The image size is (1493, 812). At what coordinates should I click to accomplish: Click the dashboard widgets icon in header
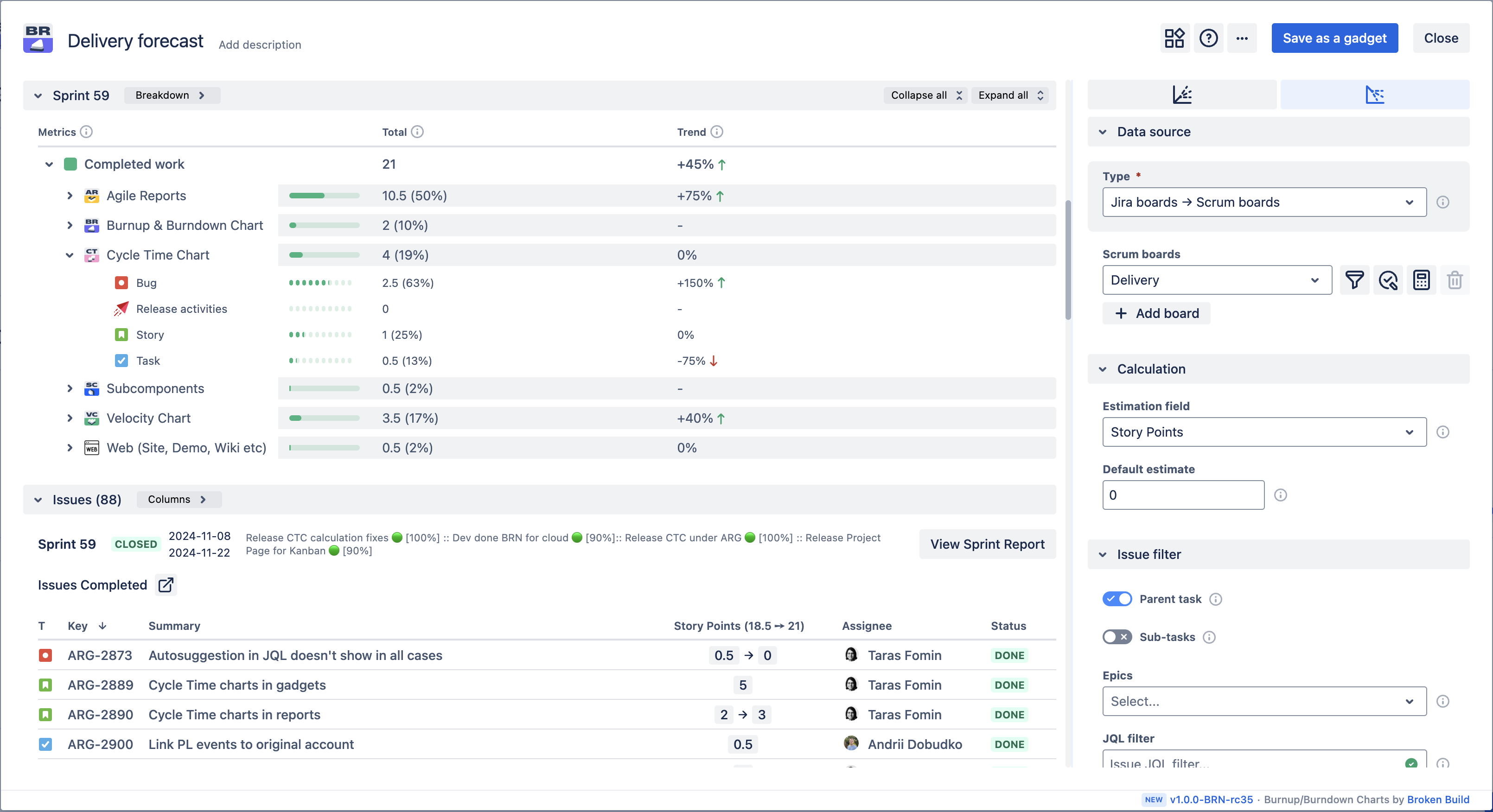click(x=1175, y=38)
